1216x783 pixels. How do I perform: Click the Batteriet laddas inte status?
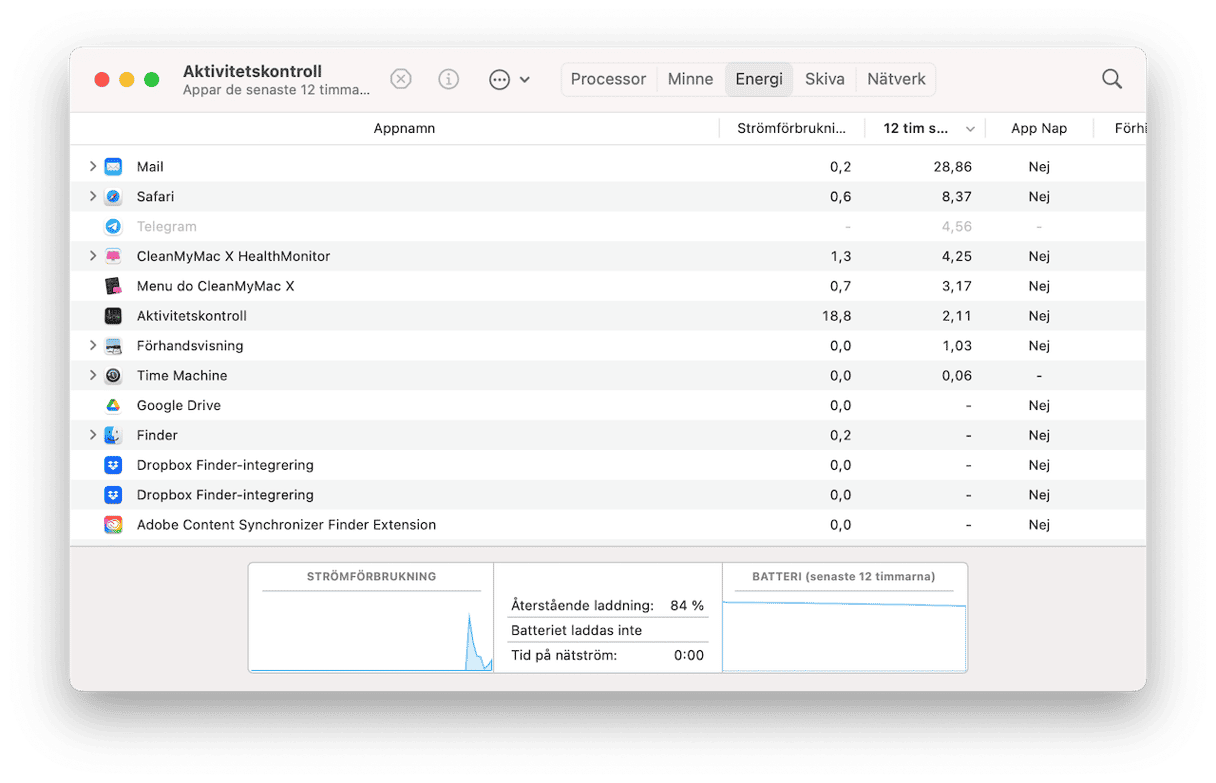(577, 630)
